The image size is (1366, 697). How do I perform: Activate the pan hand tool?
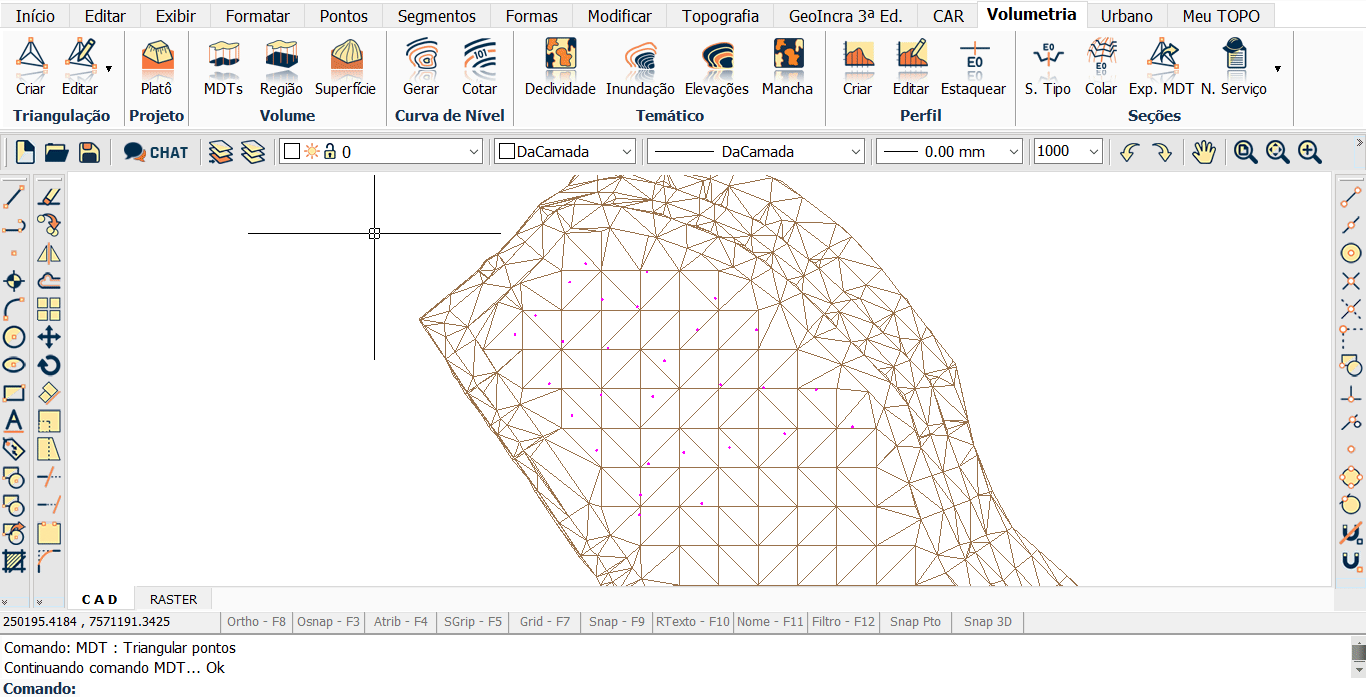click(x=1204, y=152)
